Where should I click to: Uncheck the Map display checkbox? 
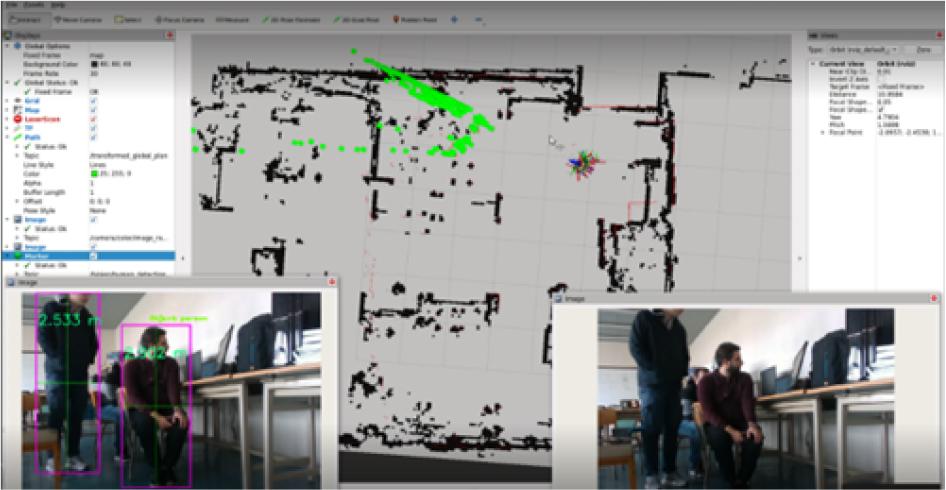click(x=93, y=110)
